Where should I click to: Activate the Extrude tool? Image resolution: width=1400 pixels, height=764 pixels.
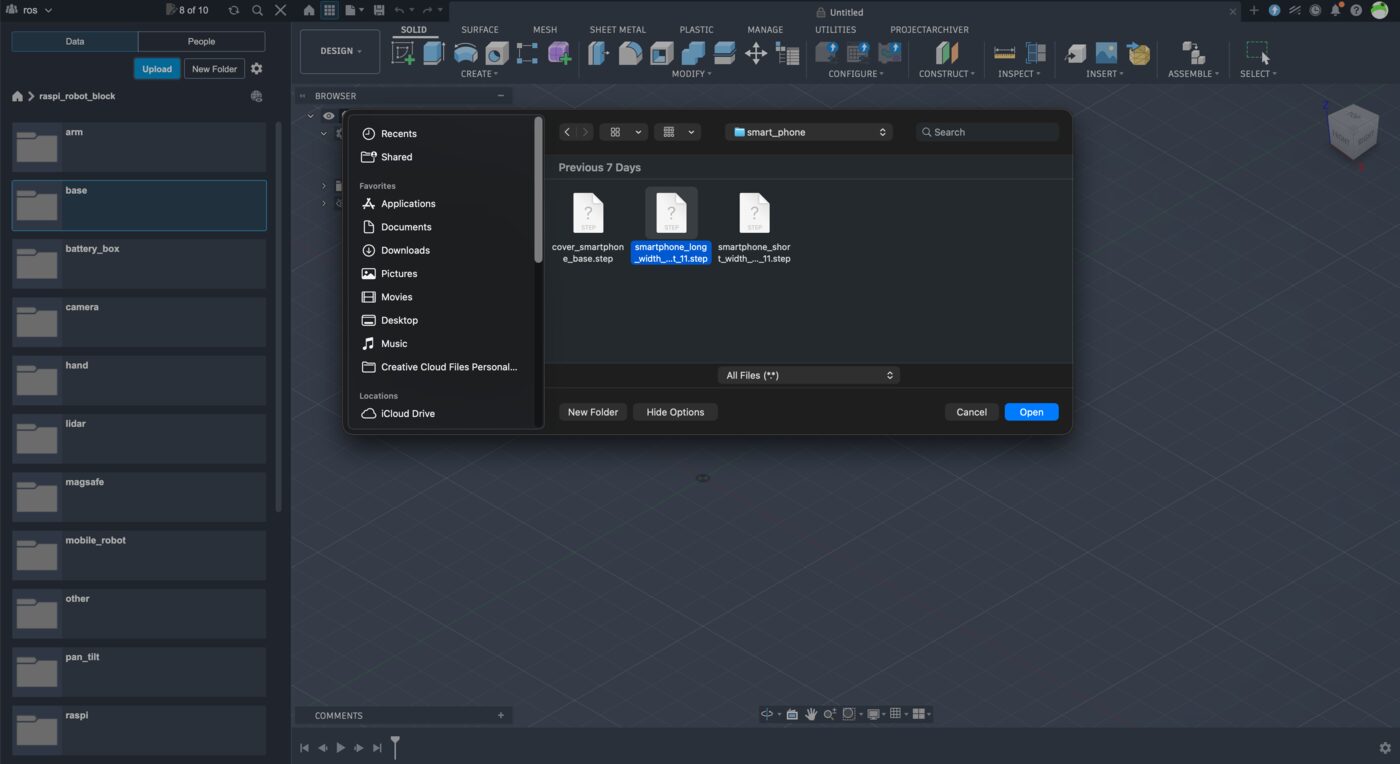tap(434, 53)
